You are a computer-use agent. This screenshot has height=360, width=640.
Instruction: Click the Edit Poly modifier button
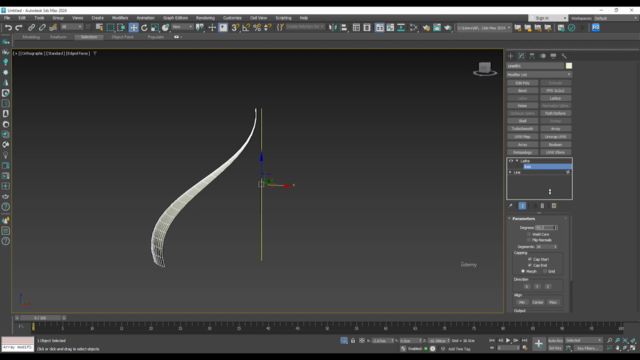[522, 83]
